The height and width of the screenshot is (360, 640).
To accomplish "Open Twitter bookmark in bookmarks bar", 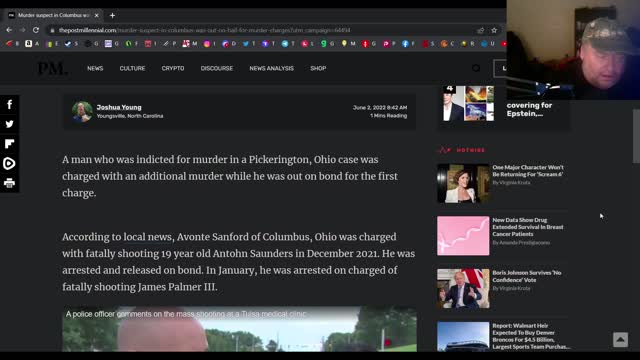I will click(x=249, y=44).
